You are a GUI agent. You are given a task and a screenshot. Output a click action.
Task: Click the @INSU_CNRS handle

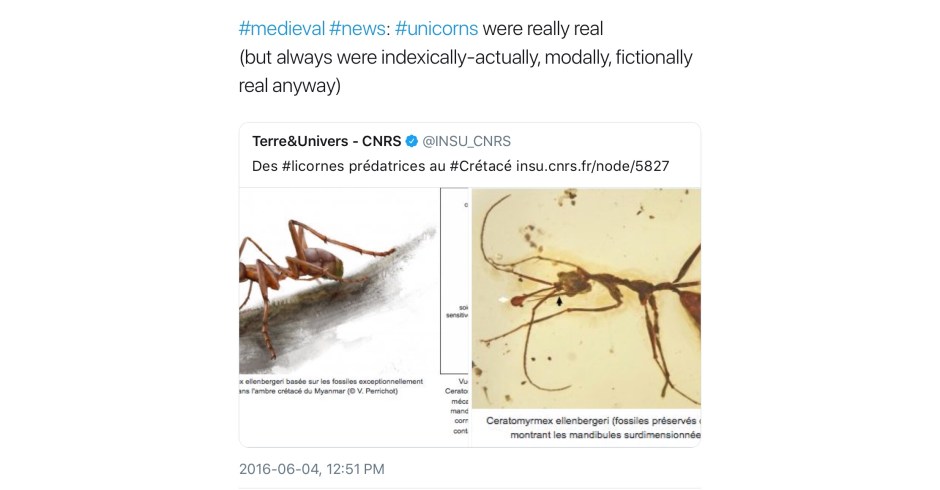coord(467,141)
